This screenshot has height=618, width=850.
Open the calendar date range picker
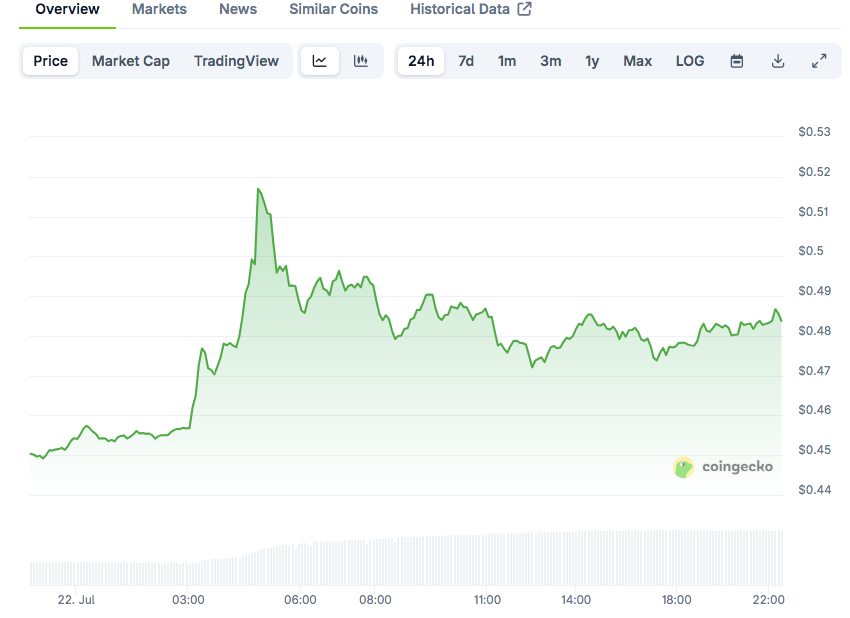(x=737, y=61)
